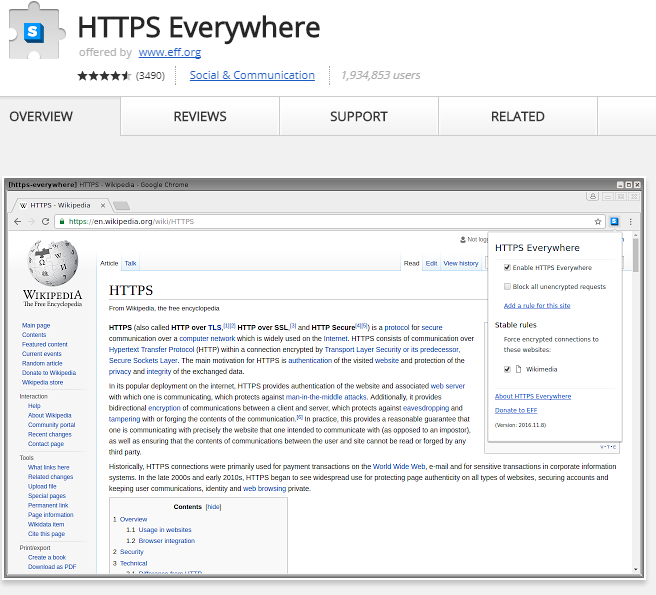The image size is (656, 595).
Task: Click the Article tab on Wikipedia
Action: (109, 263)
